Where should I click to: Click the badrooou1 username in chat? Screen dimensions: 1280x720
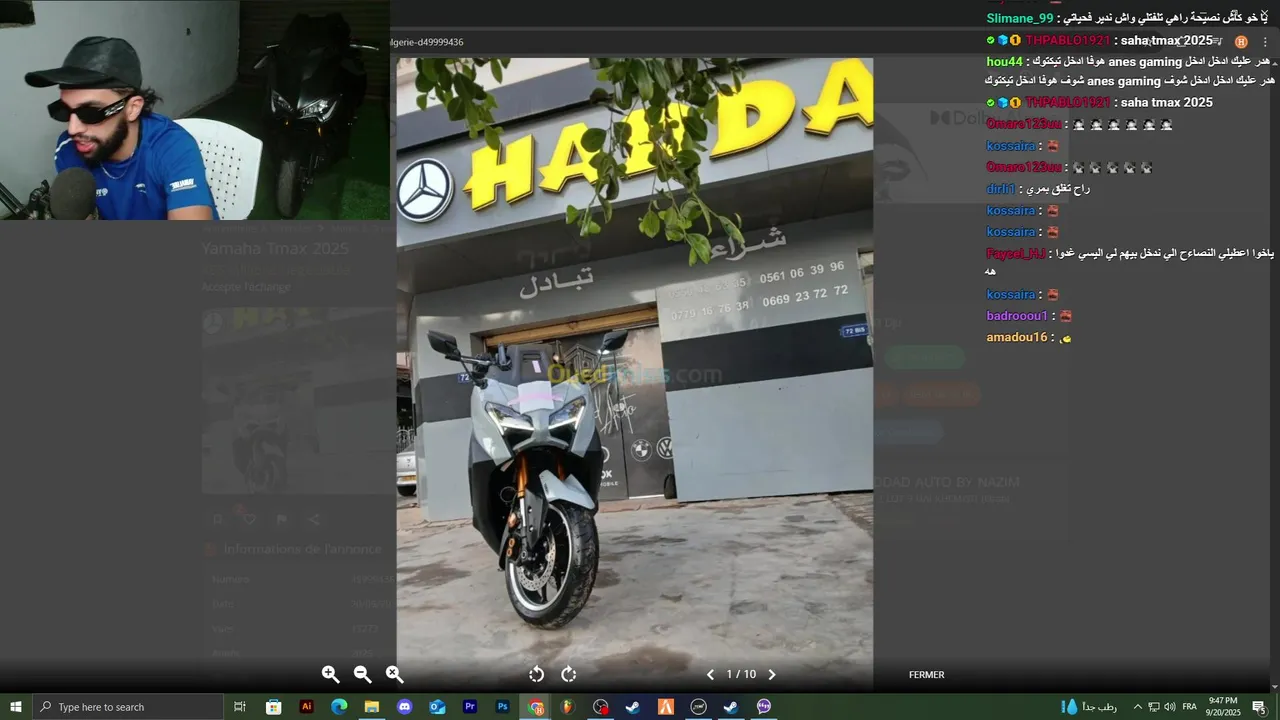coord(1017,316)
